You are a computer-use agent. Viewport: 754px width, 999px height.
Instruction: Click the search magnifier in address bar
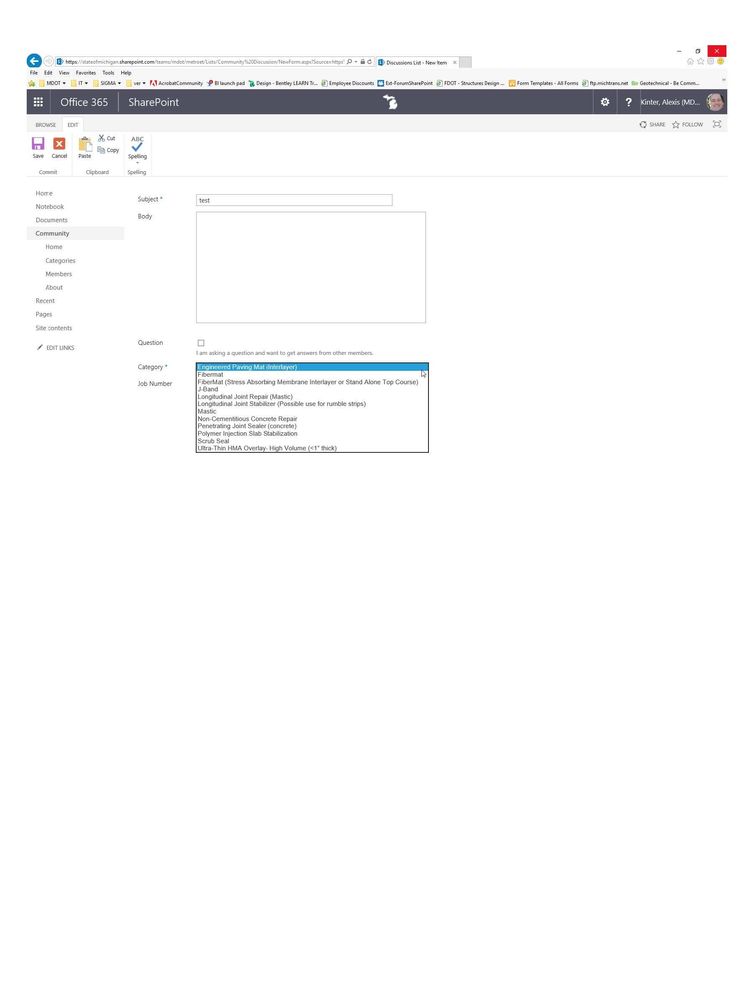coord(349,62)
